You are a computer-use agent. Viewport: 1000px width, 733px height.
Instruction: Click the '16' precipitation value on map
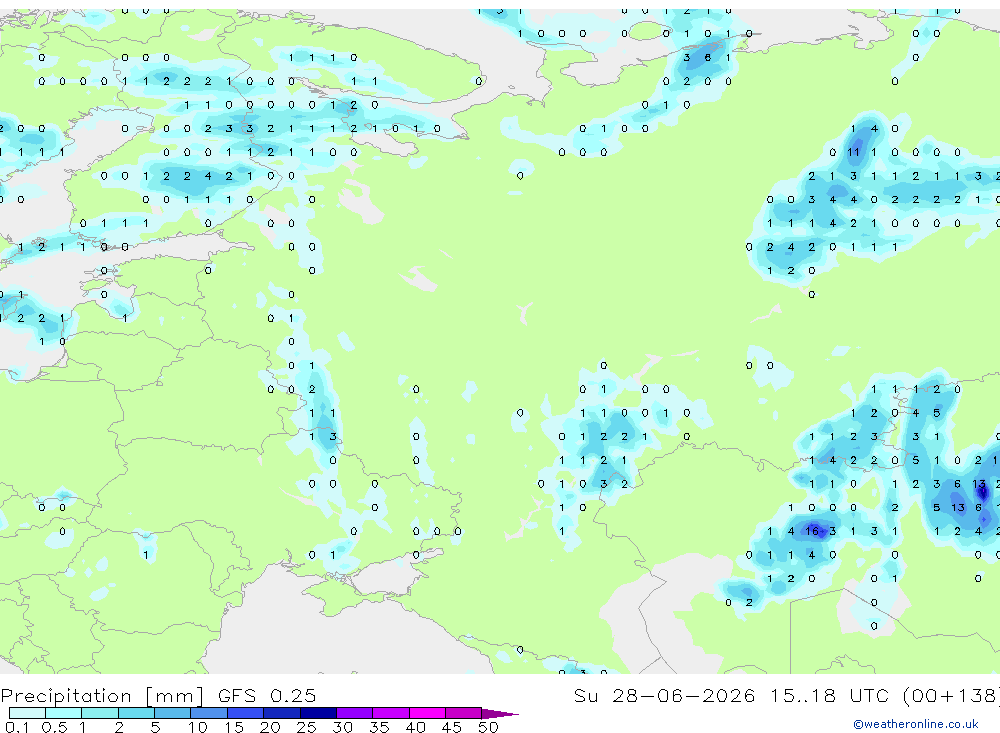pos(811,531)
